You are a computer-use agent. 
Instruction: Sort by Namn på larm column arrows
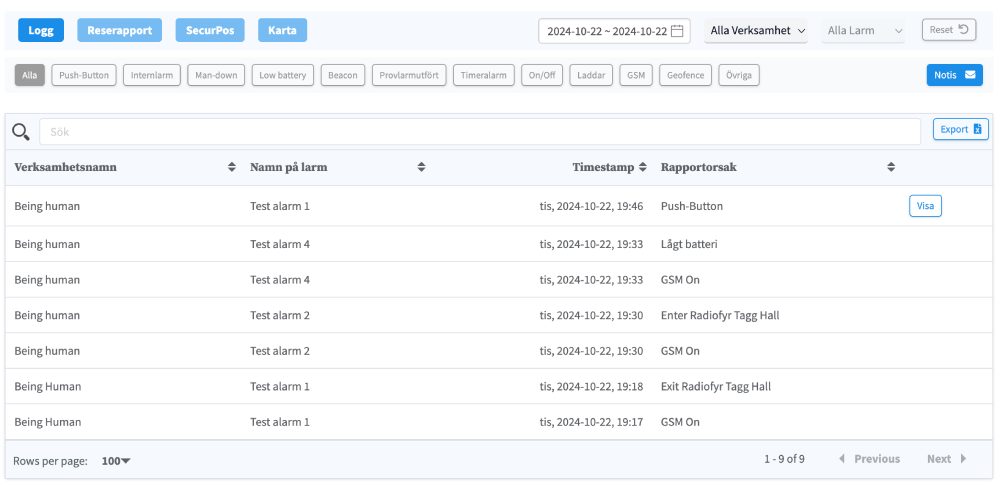pyautogui.click(x=421, y=167)
